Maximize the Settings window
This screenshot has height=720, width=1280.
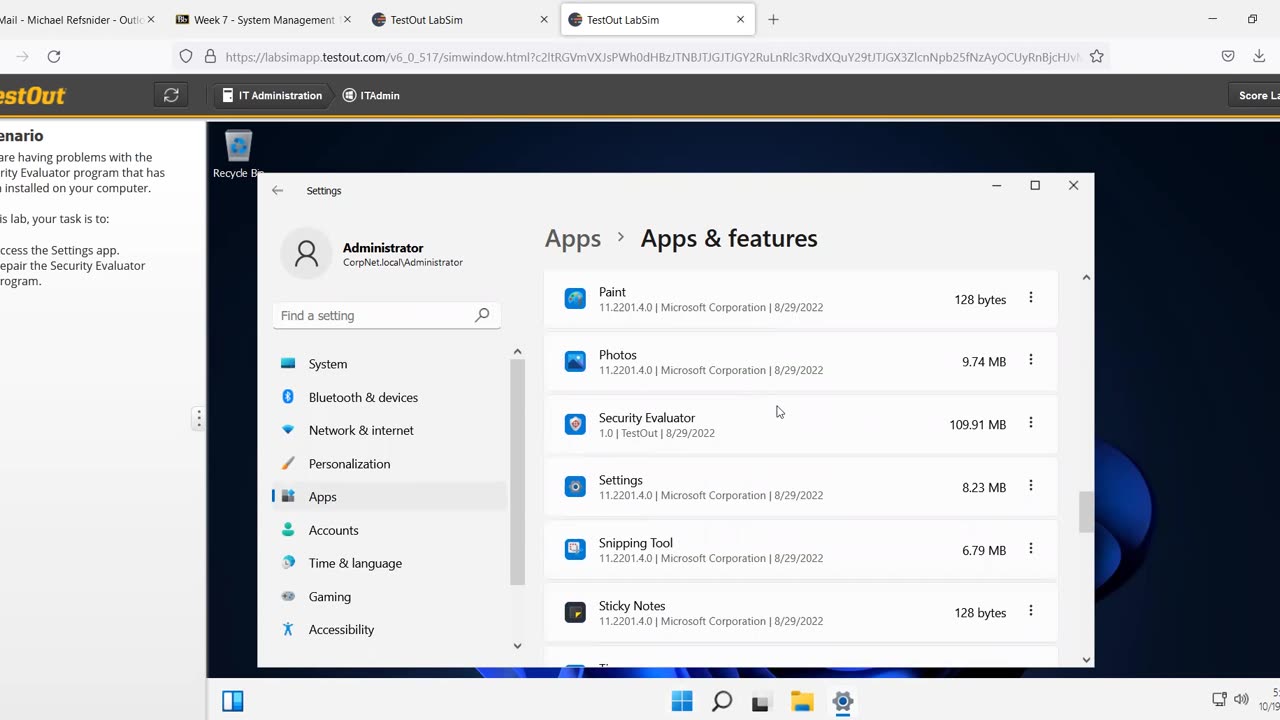coord(1035,185)
